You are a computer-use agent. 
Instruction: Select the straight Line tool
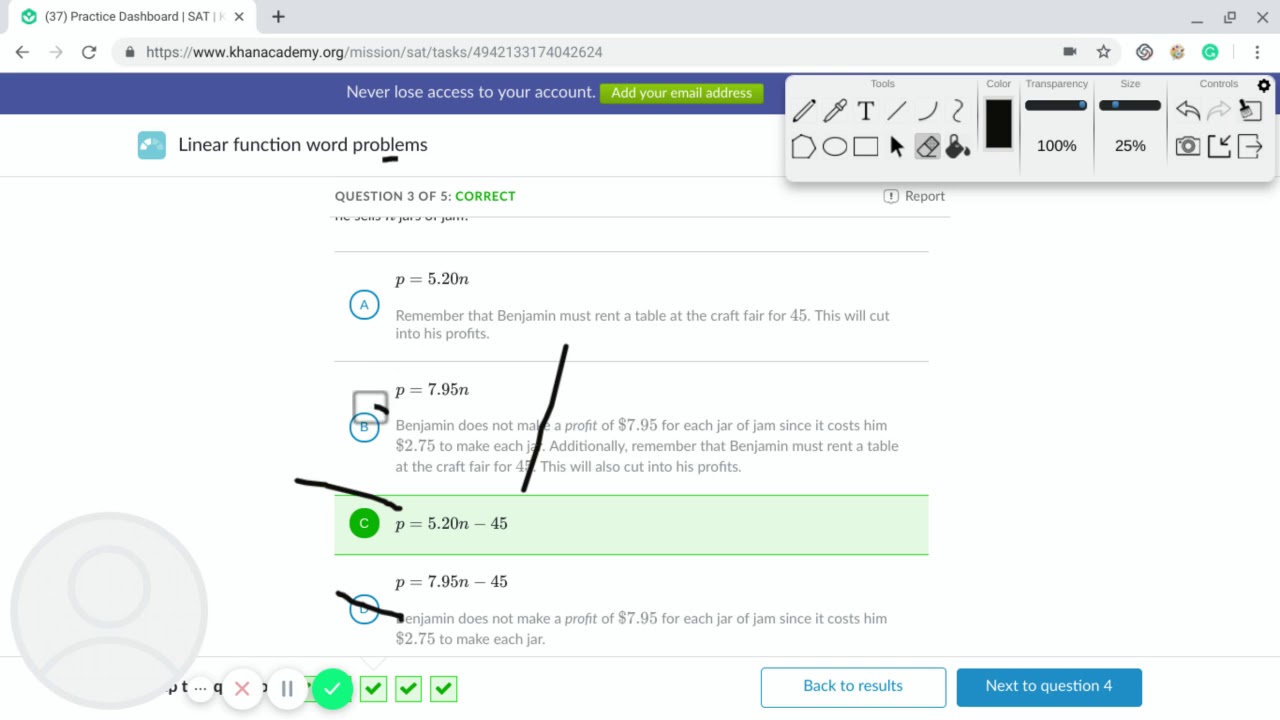[897, 110]
